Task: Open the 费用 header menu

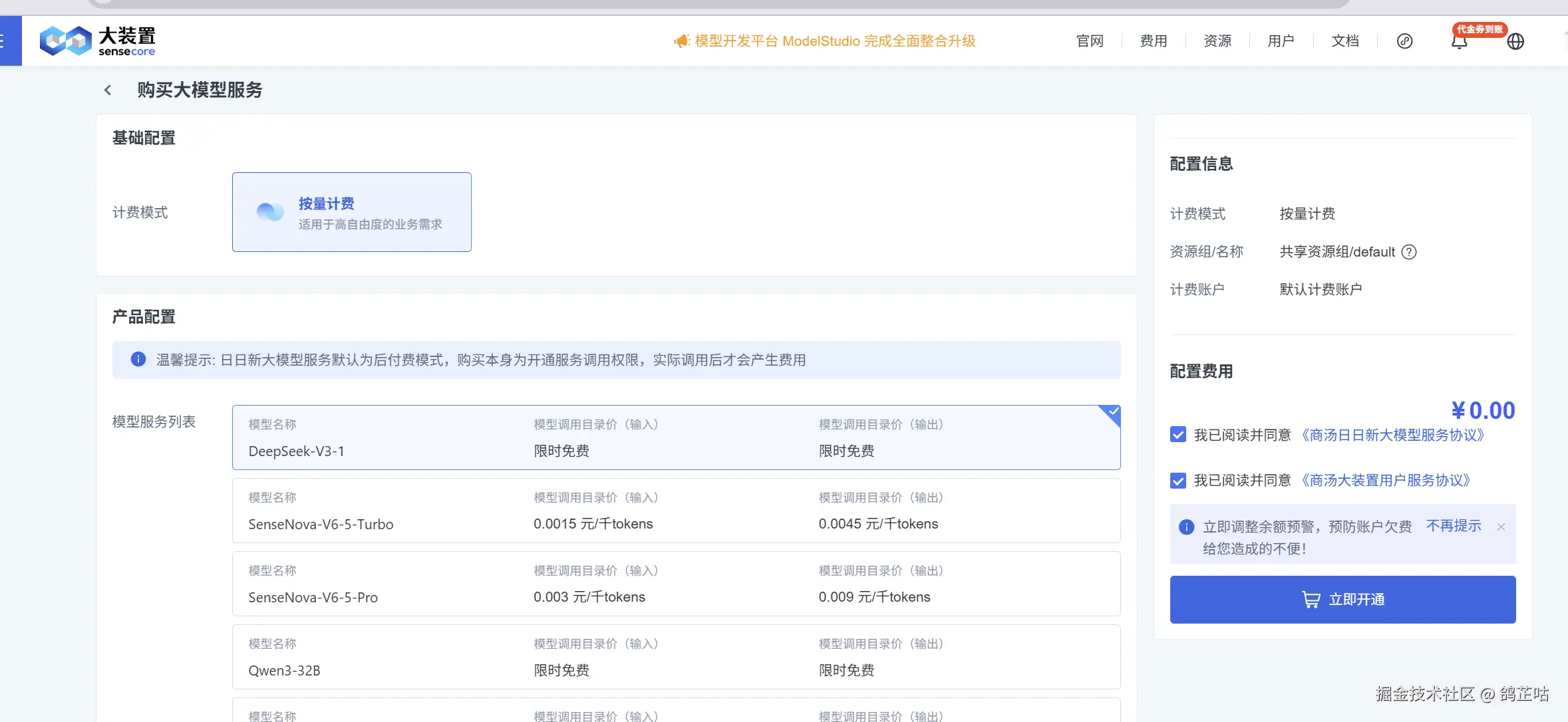Action: point(1153,41)
